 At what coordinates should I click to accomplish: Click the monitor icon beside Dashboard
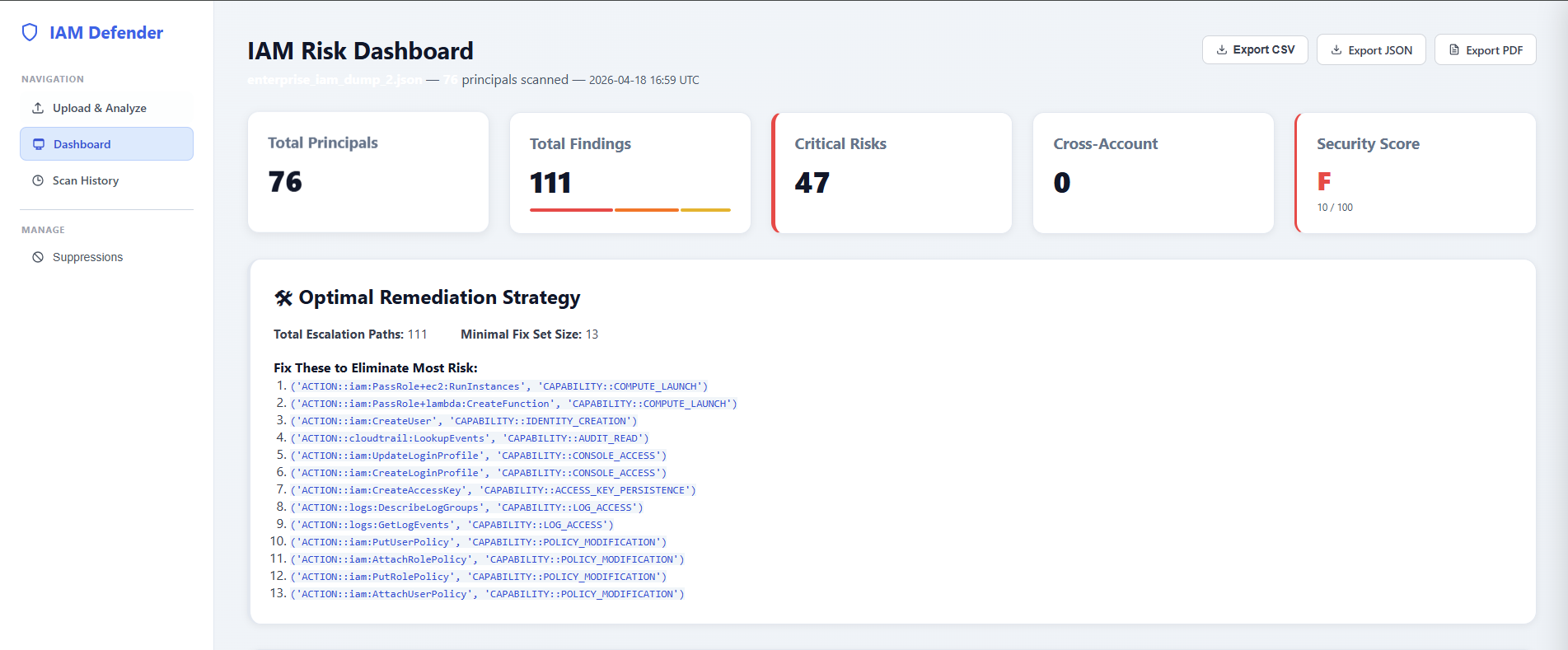coord(39,144)
